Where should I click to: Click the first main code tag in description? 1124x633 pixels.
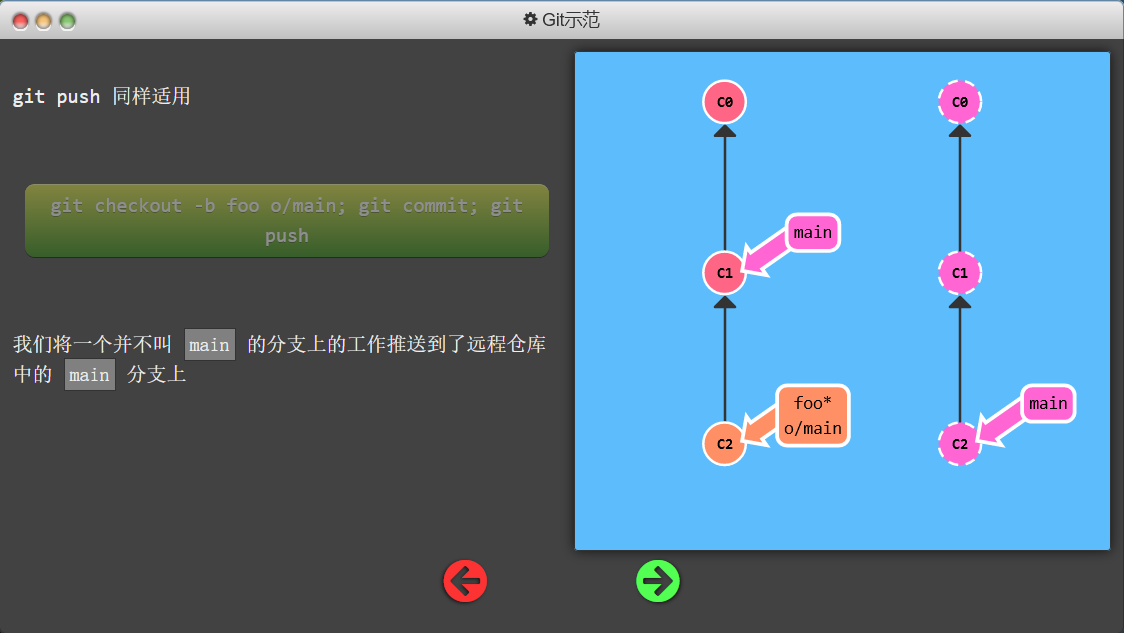210,345
